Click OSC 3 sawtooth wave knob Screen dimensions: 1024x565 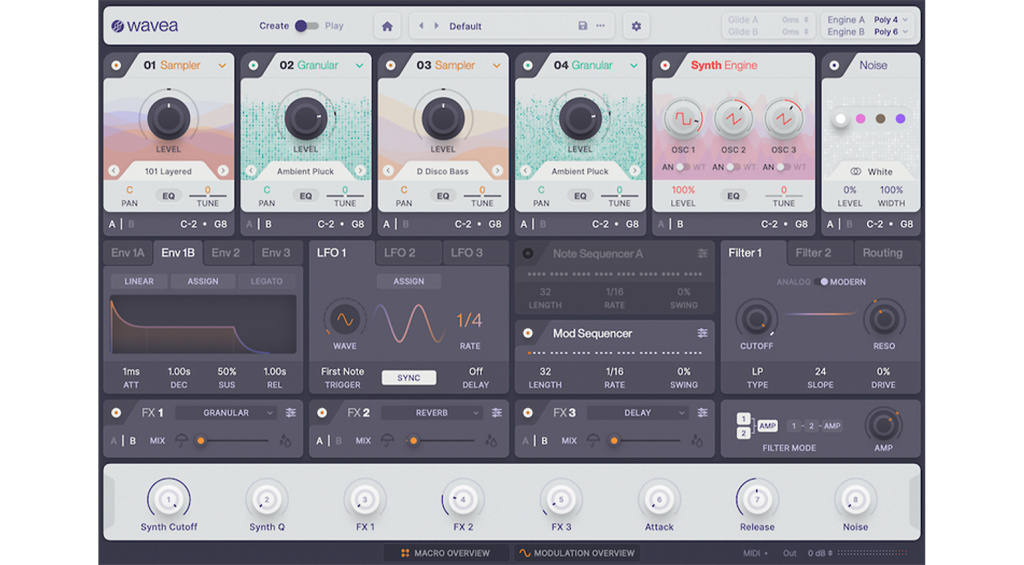coord(783,119)
